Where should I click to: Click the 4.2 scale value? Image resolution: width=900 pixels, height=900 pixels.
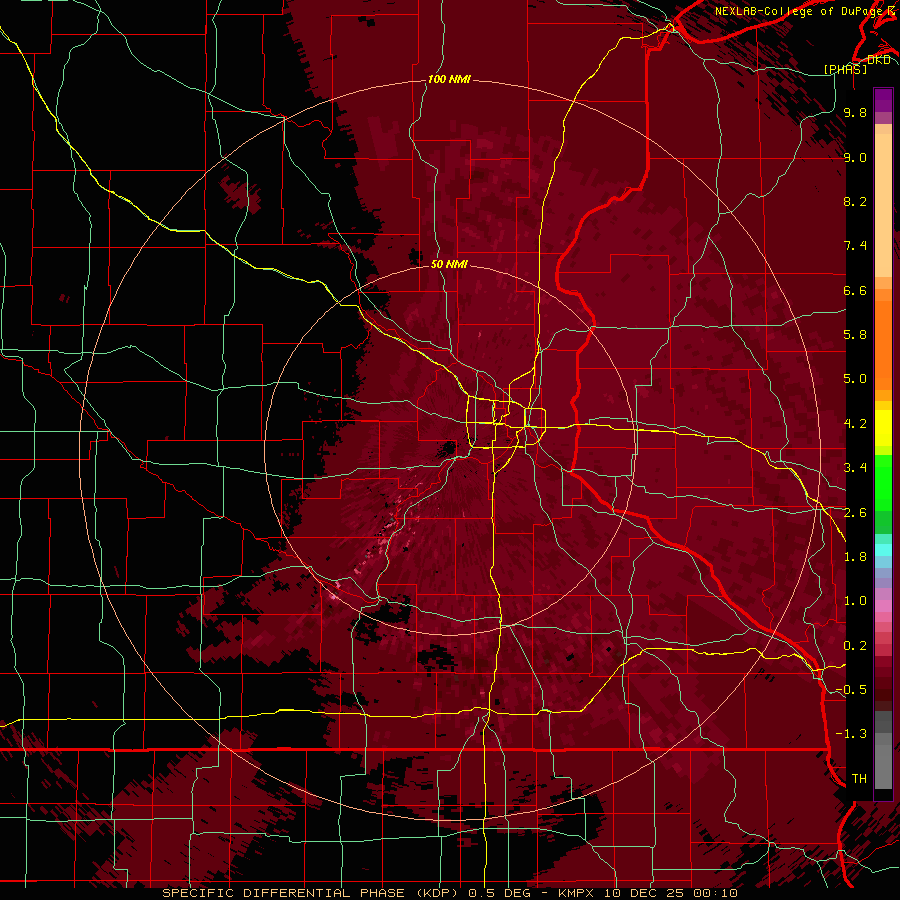point(855,424)
